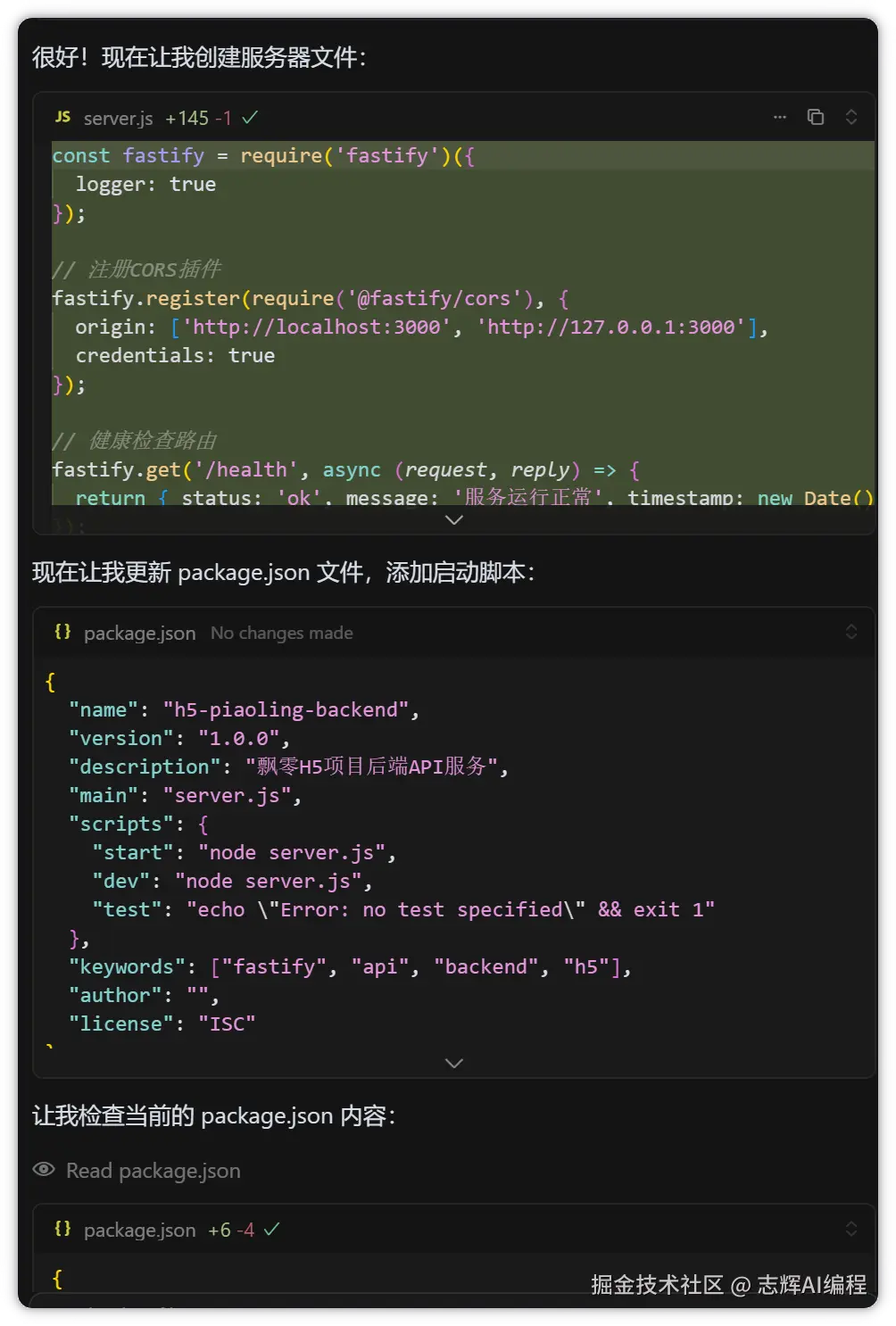Expand the package.json code below the "license" line
This screenshot has width=896, height=1326.
pos(453,1063)
